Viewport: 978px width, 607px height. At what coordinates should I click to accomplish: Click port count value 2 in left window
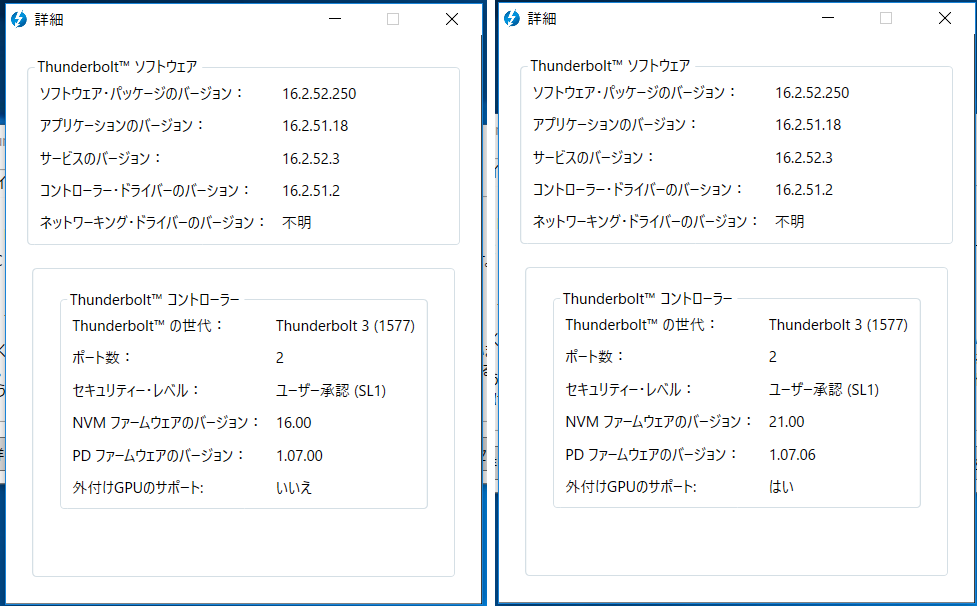(x=279, y=358)
